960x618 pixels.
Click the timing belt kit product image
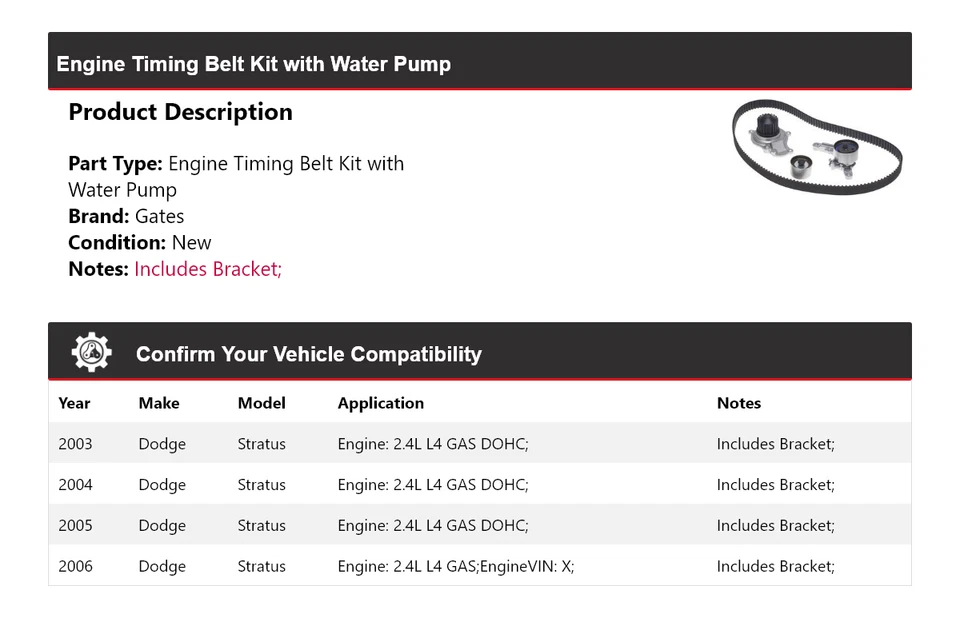click(x=816, y=147)
